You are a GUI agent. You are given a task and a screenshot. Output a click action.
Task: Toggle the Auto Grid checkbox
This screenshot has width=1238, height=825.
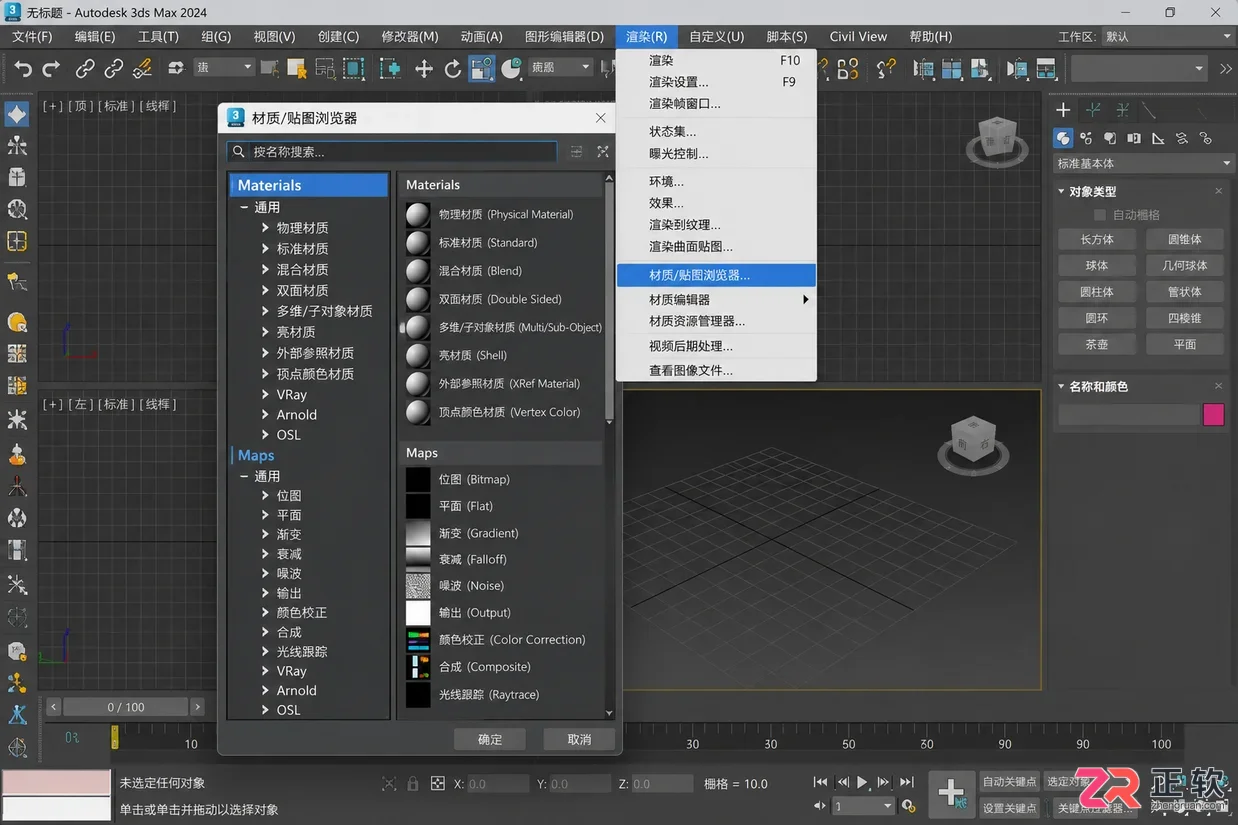click(x=1100, y=215)
